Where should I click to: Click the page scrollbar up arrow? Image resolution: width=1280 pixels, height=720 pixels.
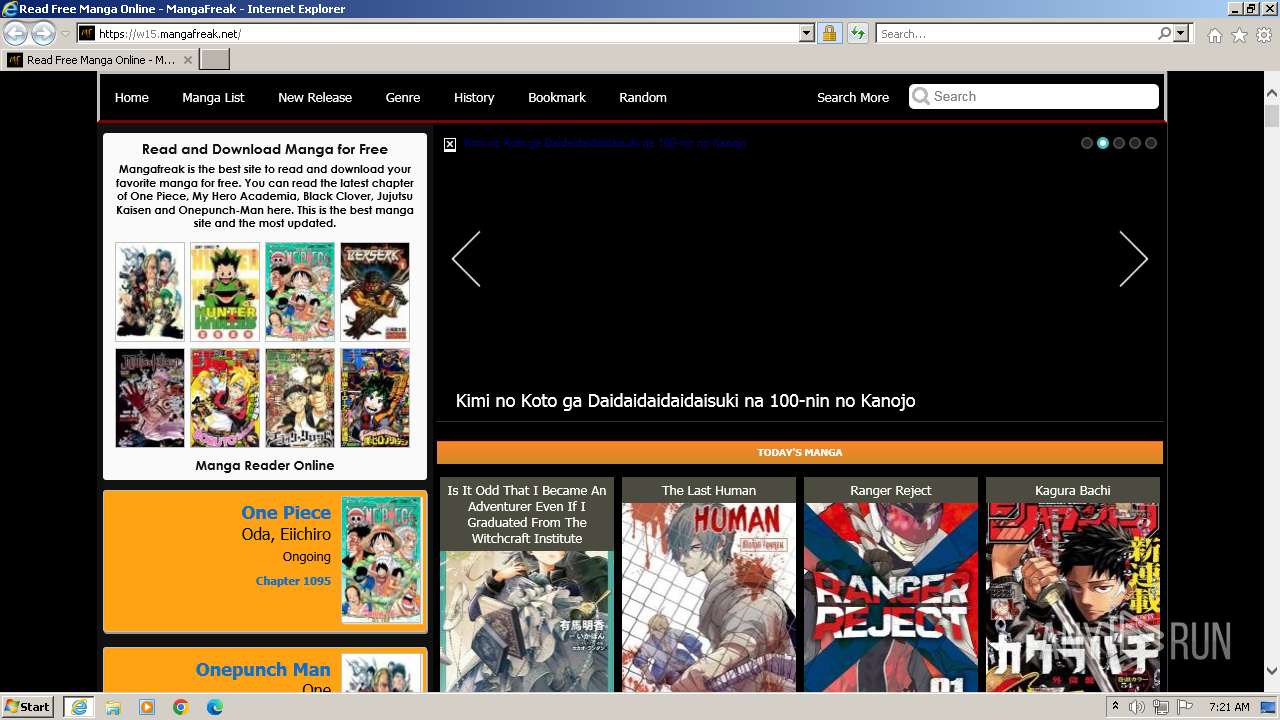1272,93
